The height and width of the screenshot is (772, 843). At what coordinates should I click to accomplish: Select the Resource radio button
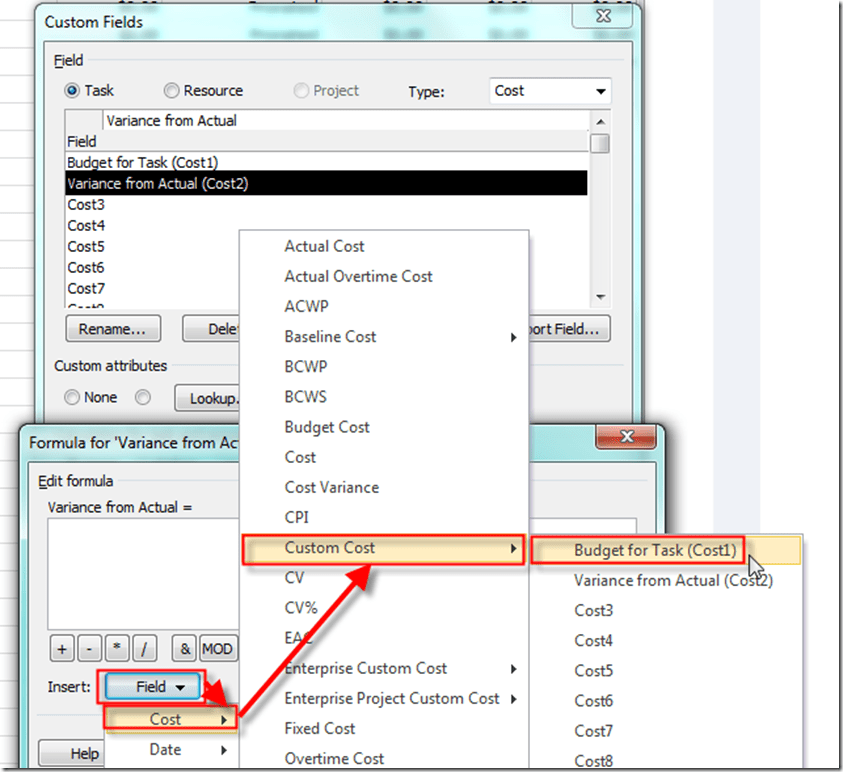pyautogui.click(x=171, y=91)
